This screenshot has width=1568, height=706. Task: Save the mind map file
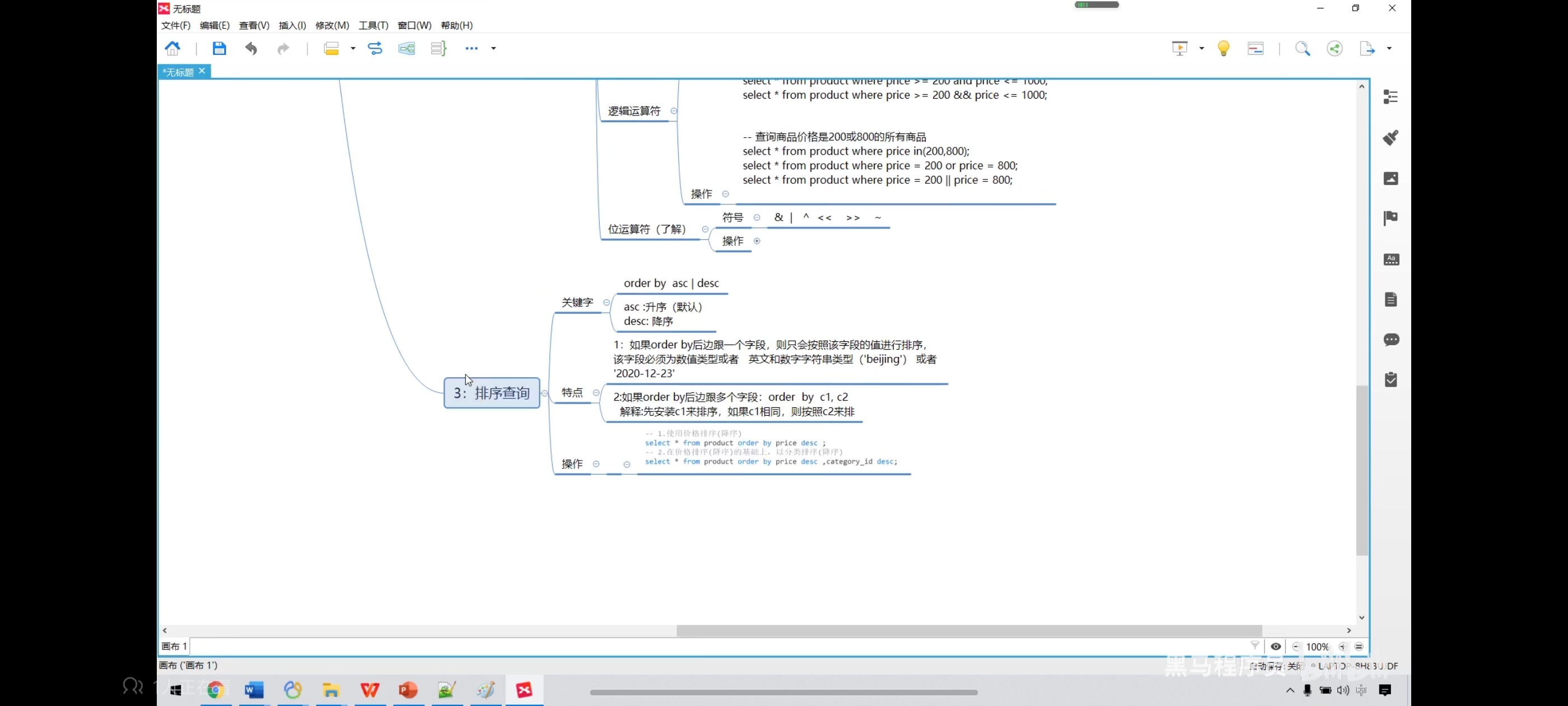pos(219,48)
